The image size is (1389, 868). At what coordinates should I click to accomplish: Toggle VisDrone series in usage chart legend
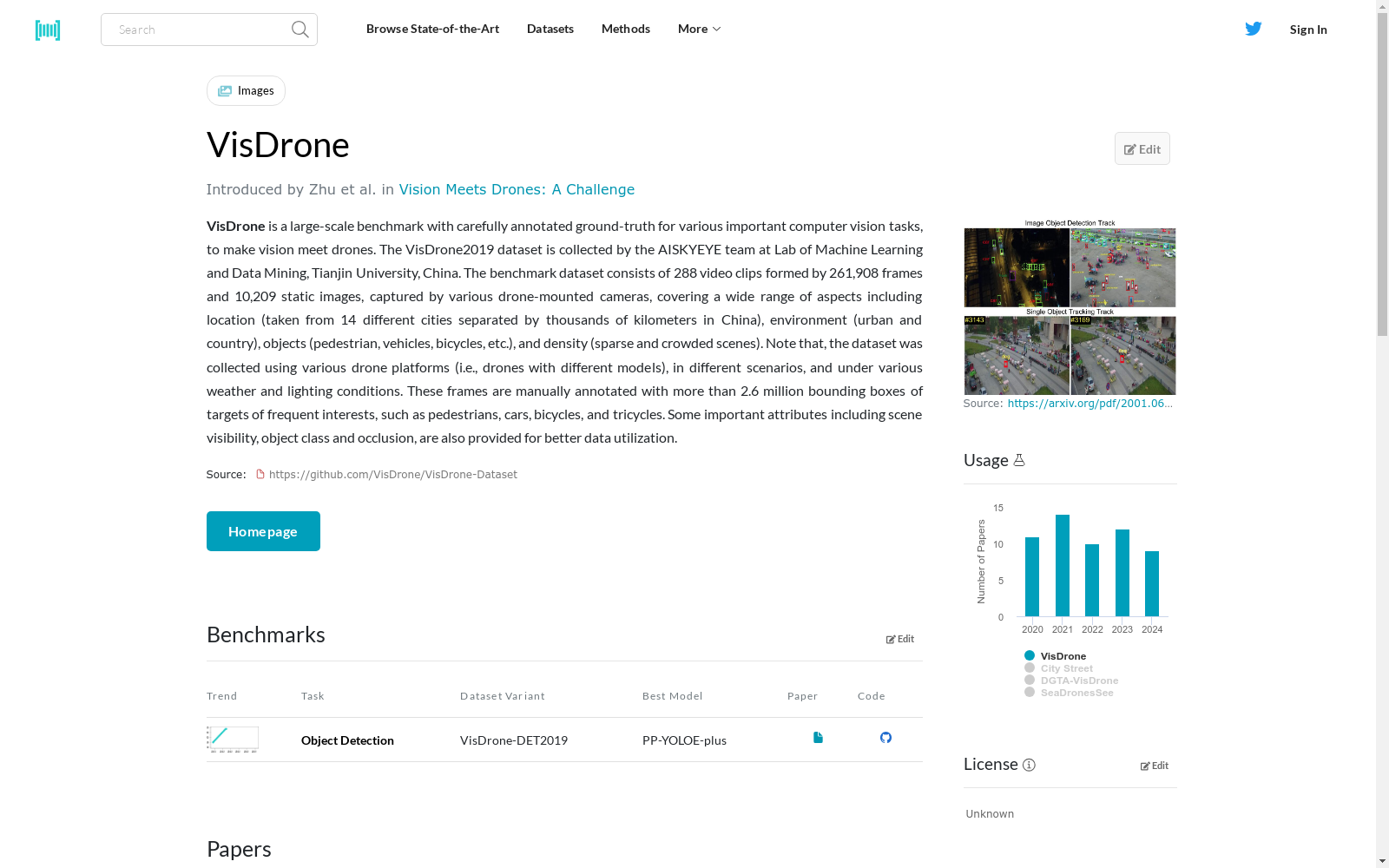pos(1055,656)
